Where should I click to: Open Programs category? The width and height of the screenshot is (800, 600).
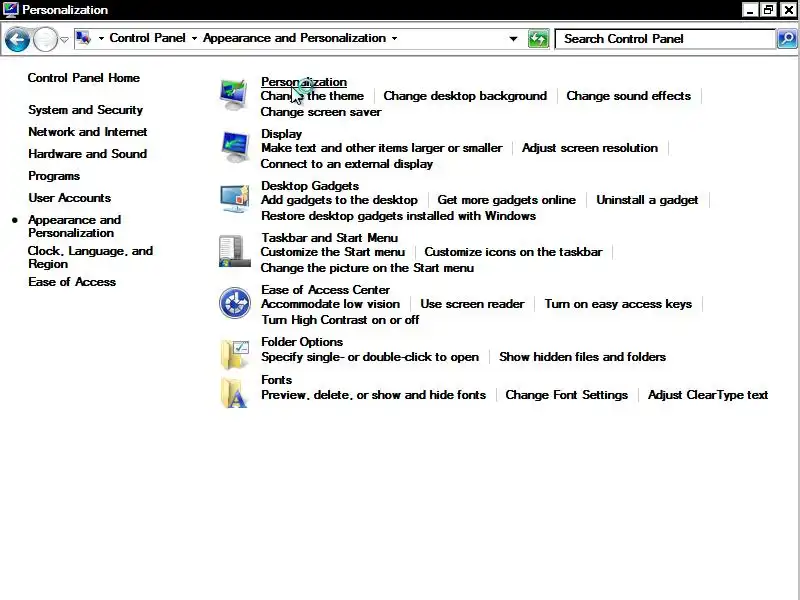[54, 176]
